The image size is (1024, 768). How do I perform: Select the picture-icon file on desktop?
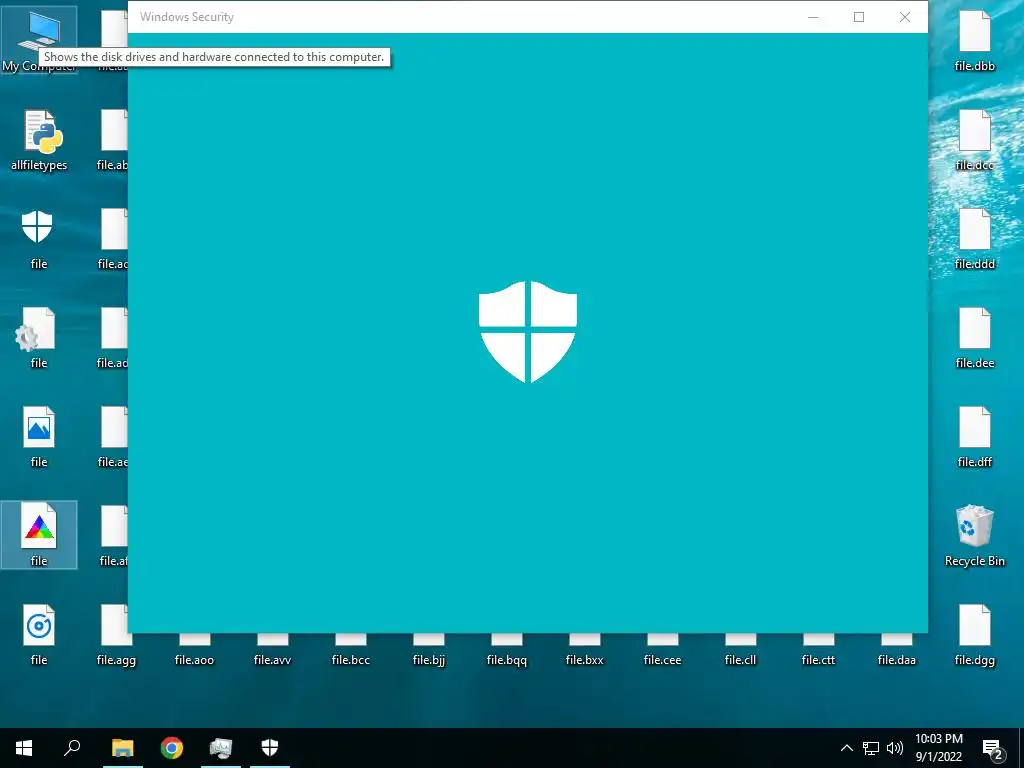click(39, 437)
